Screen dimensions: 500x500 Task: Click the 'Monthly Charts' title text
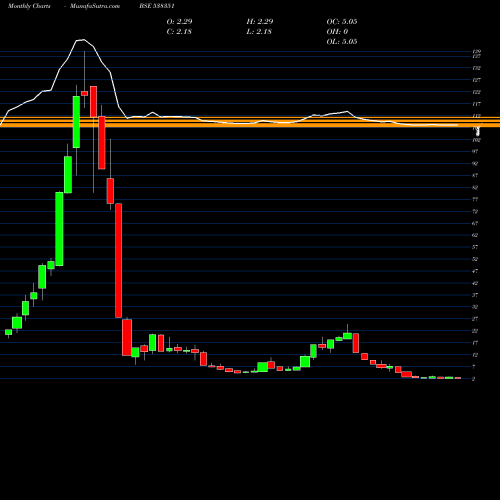[x=29, y=6]
